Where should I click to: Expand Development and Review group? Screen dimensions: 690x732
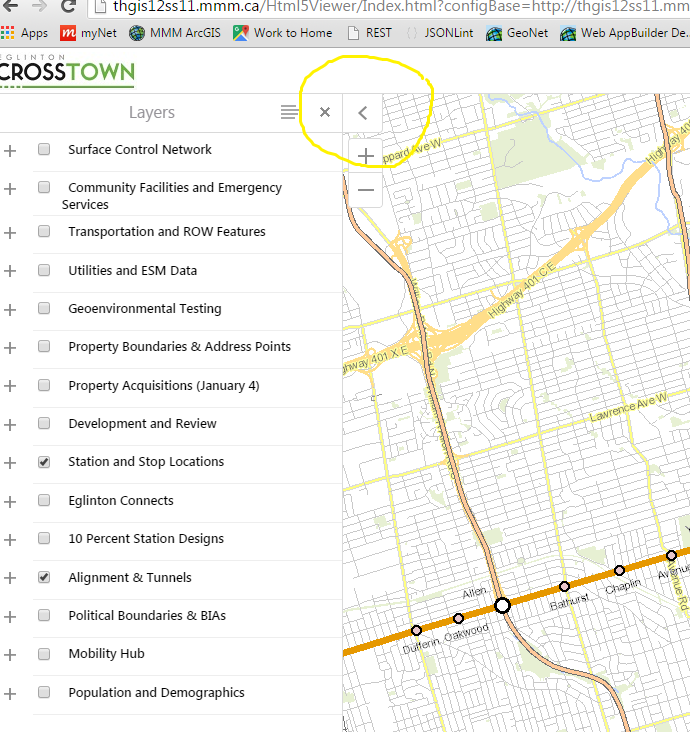(10, 425)
